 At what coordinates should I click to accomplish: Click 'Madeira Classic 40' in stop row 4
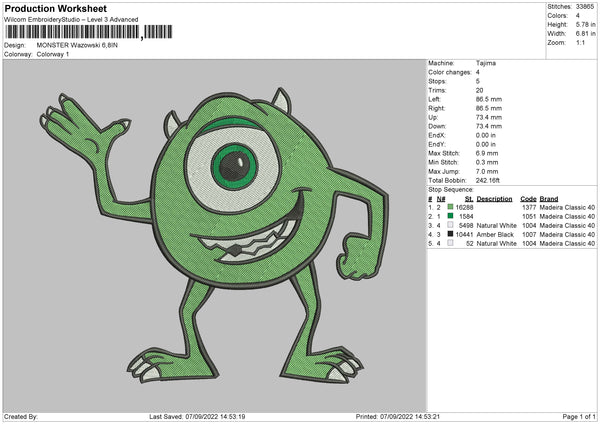point(567,235)
